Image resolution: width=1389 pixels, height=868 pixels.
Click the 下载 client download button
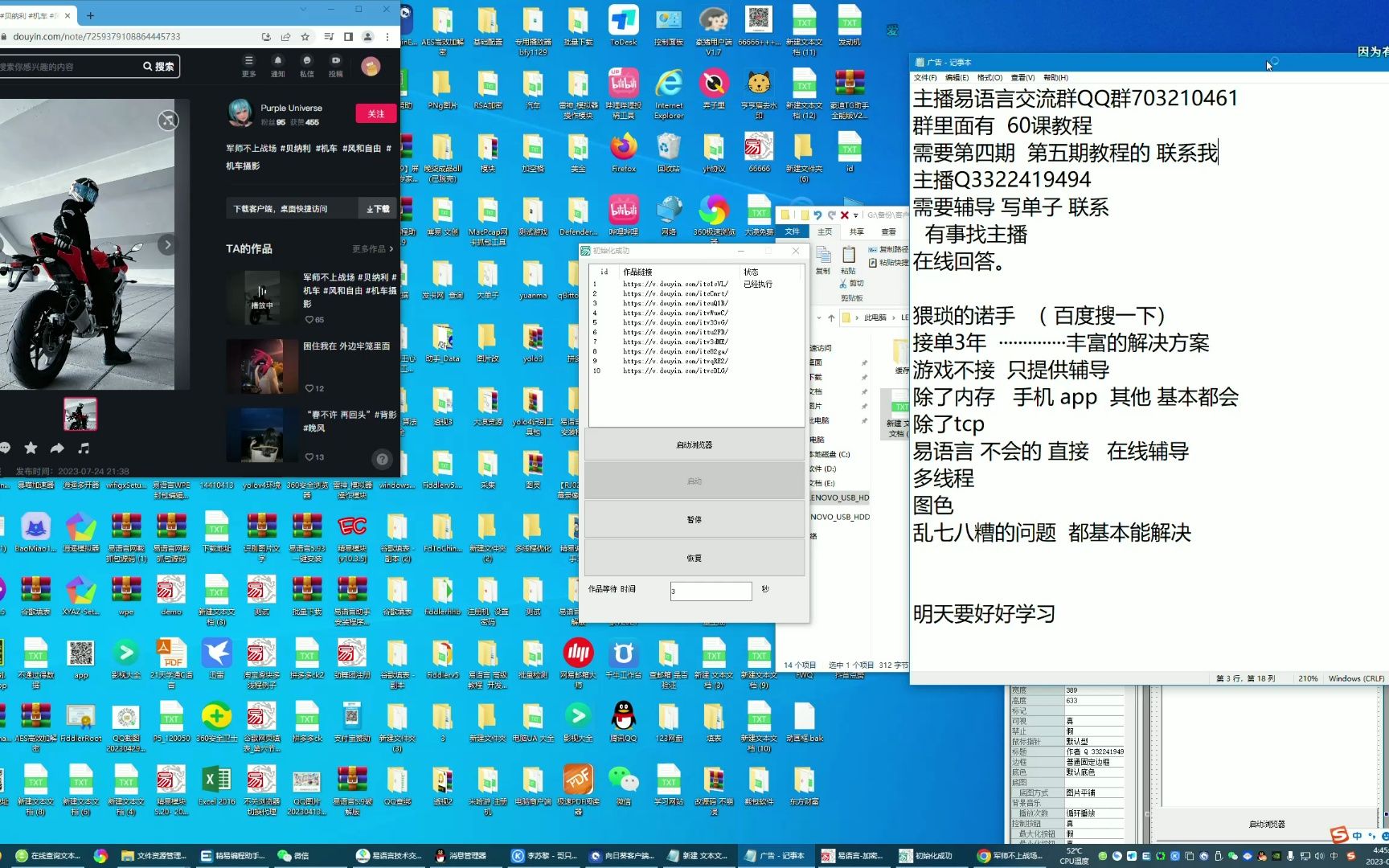coord(378,209)
